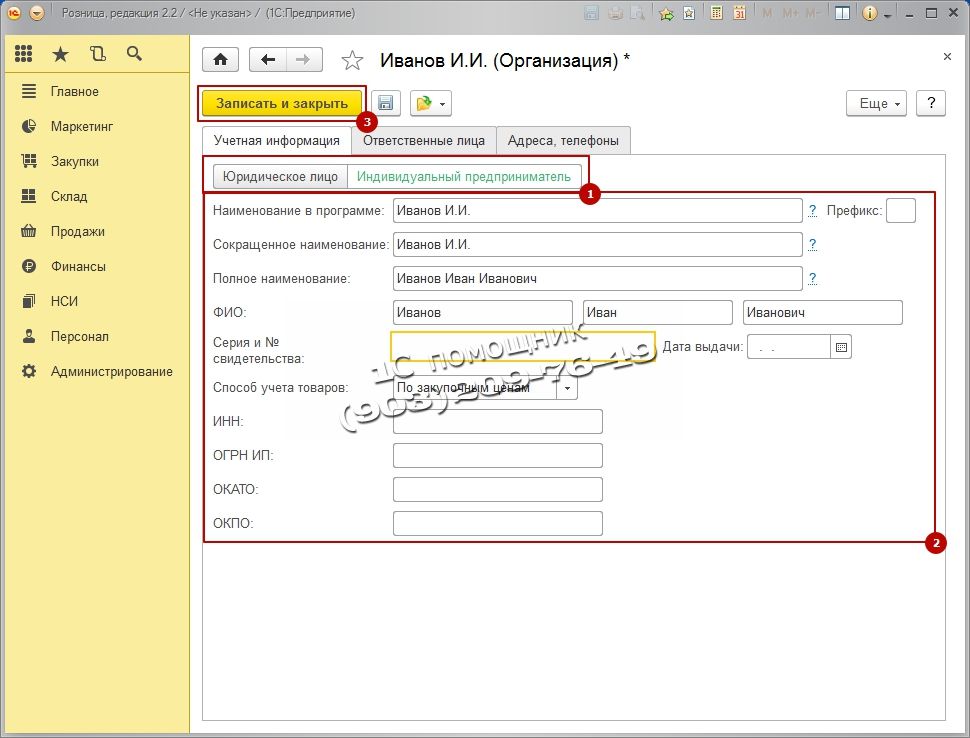970x738 pixels.
Task: Open the sections grid menu icon
Action: click(24, 54)
